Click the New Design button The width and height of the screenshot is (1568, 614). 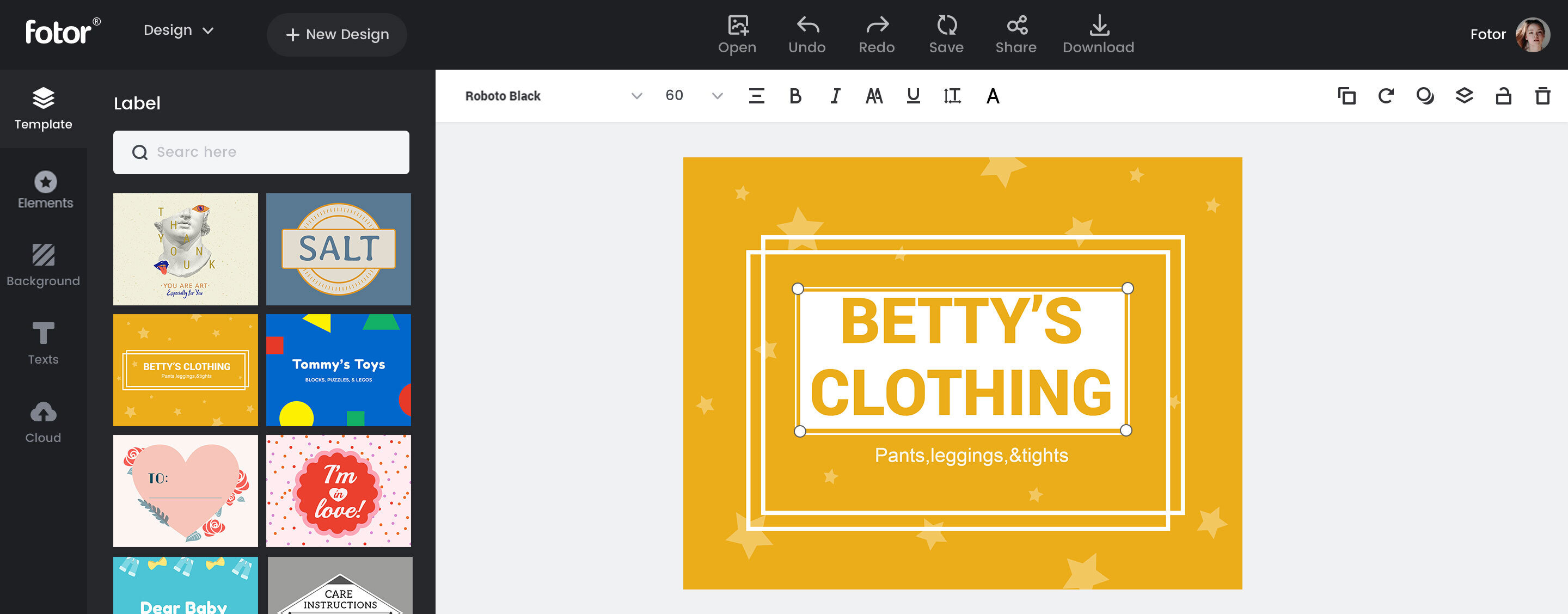(x=336, y=35)
